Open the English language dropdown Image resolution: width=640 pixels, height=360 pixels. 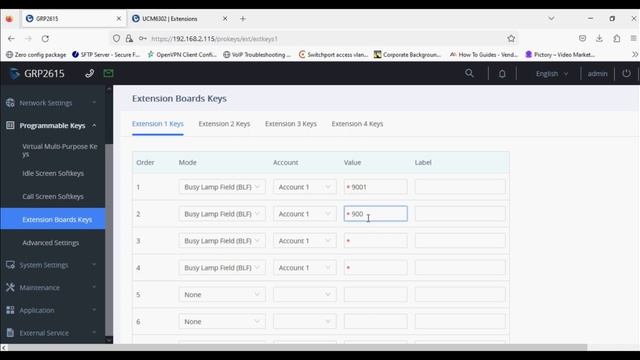(x=552, y=74)
